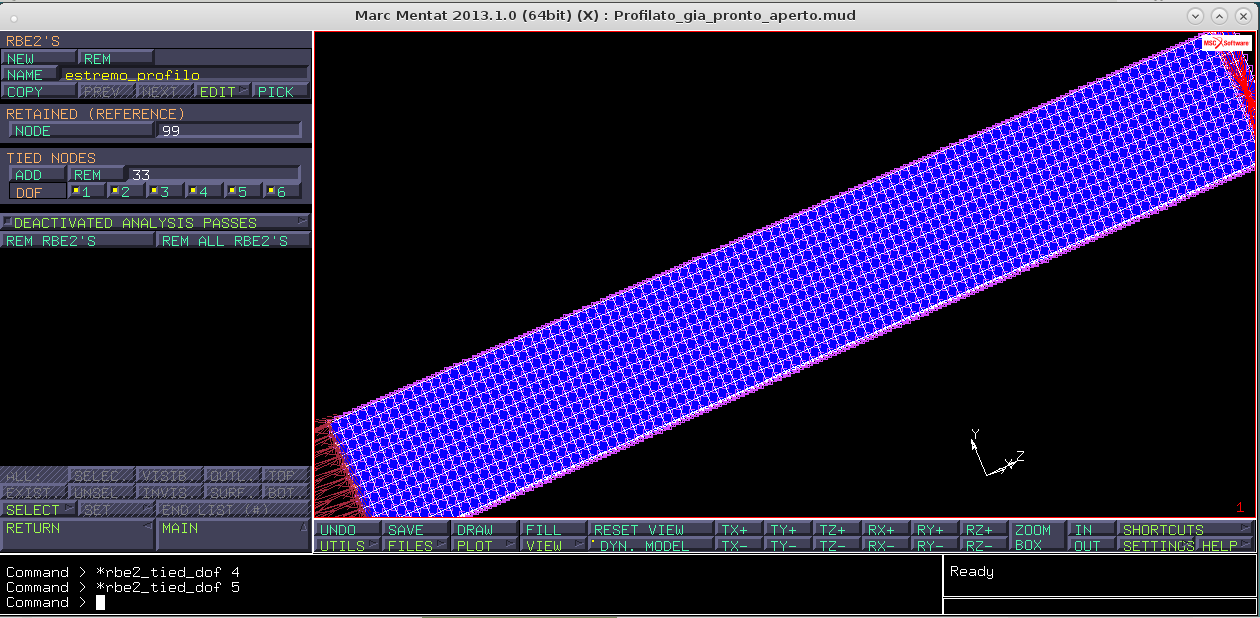Open the EDIT submenu for RBE2's
The image size is (1260, 618).
pyautogui.click(x=223, y=92)
